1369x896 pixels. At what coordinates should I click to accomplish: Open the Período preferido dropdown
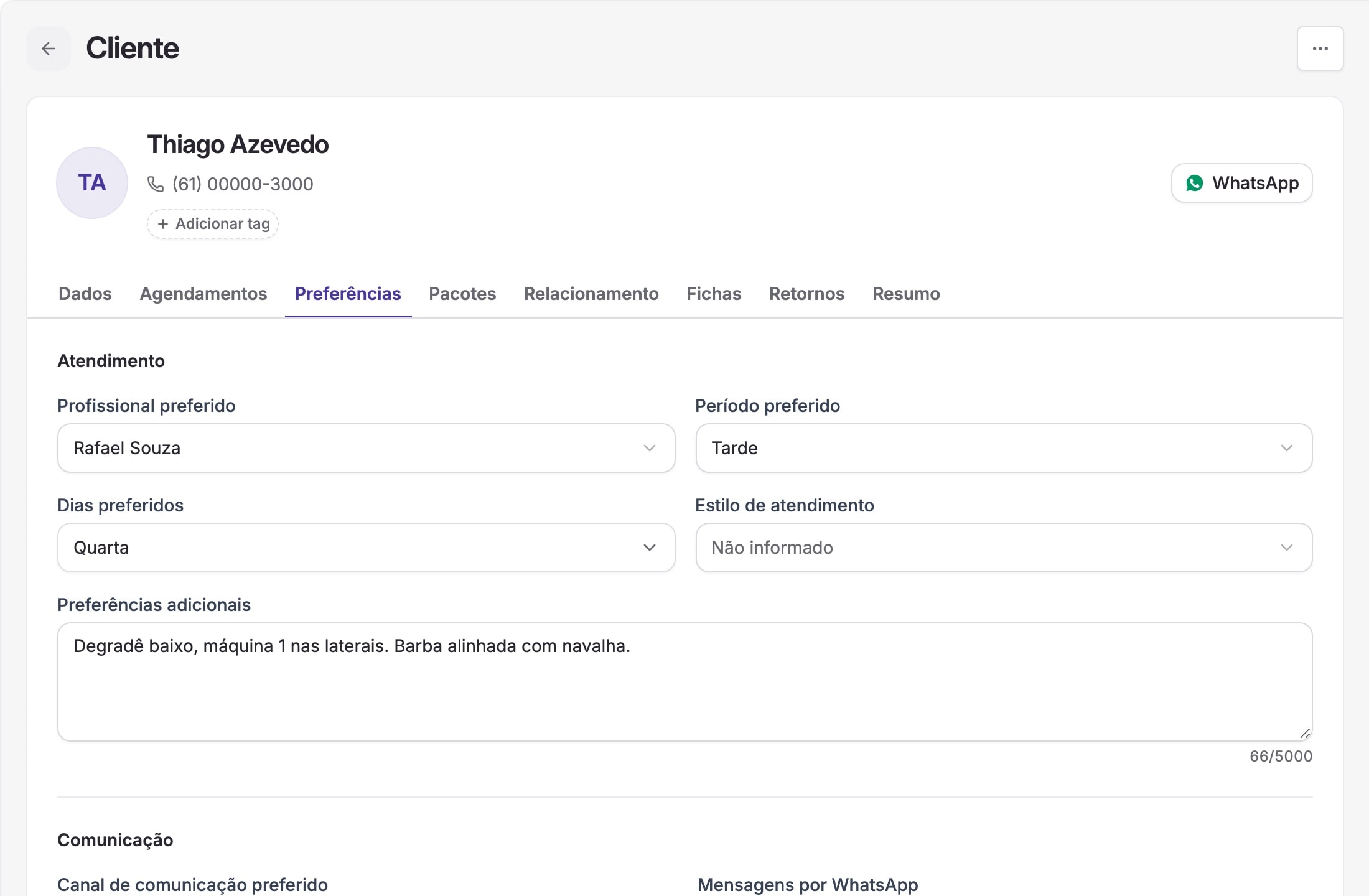pyautogui.click(x=1004, y=448)
